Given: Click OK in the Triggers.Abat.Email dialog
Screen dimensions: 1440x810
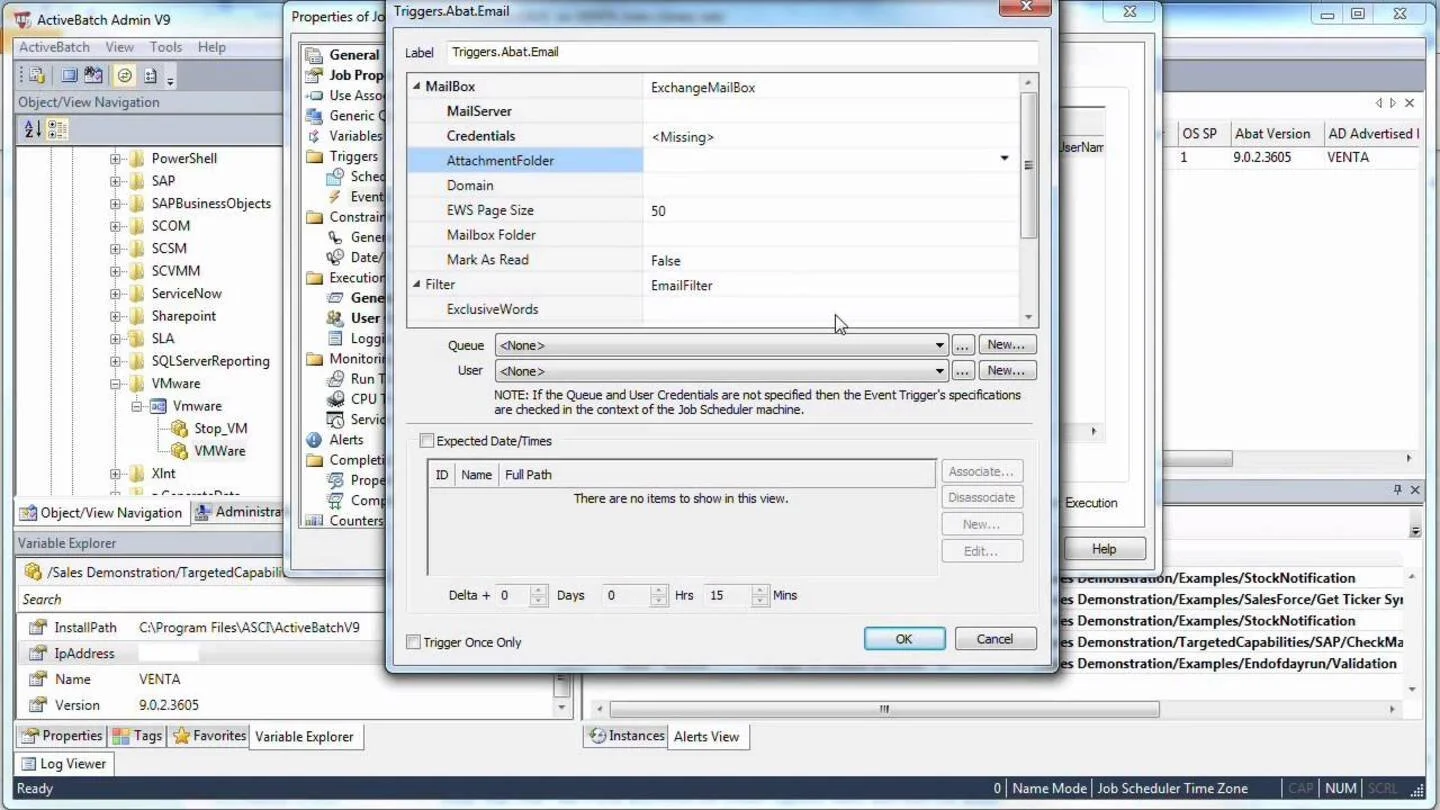Looking at the screenshot, I should (904, 639).
